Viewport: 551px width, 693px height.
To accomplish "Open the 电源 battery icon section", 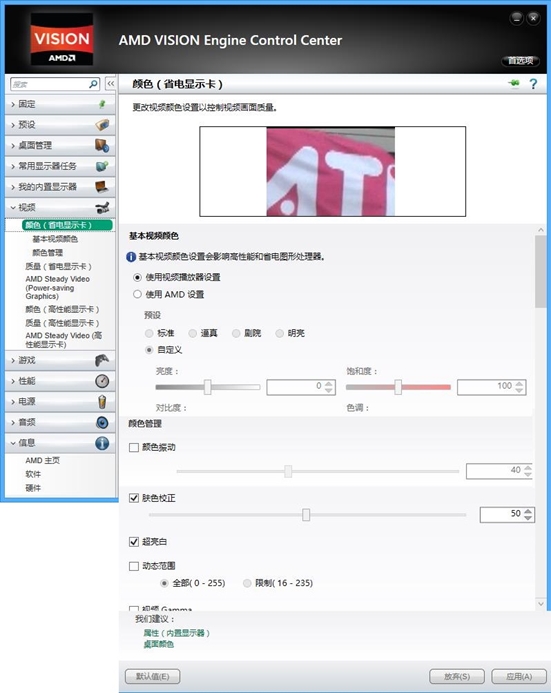I will click(x=102, y=402).
